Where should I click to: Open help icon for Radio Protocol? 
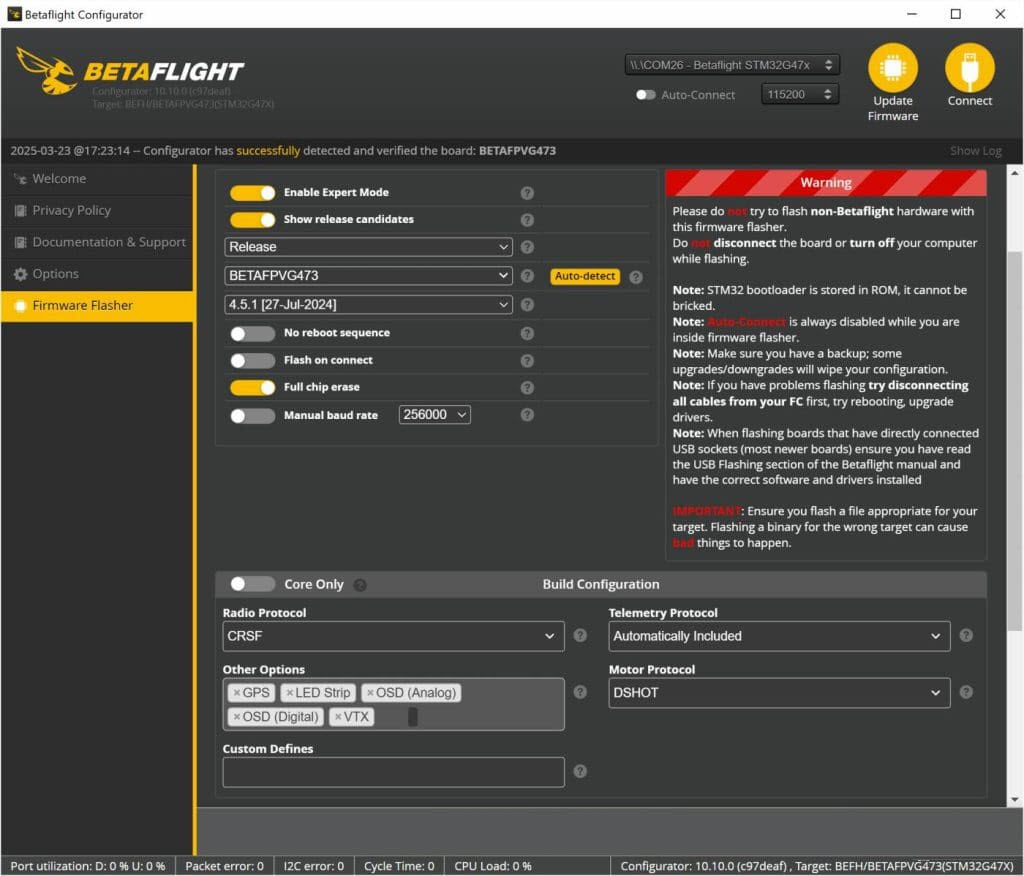[x=580, y=635]
